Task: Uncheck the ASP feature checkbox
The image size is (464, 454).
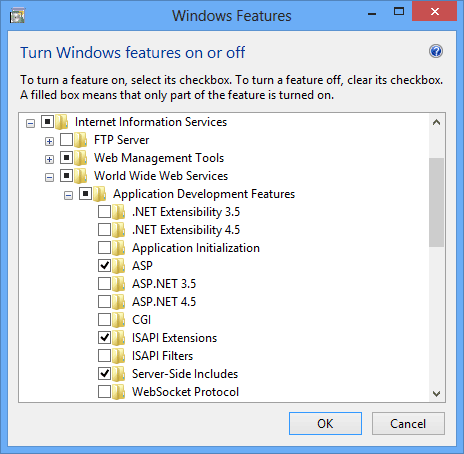Action: click(x=104, y=266)
